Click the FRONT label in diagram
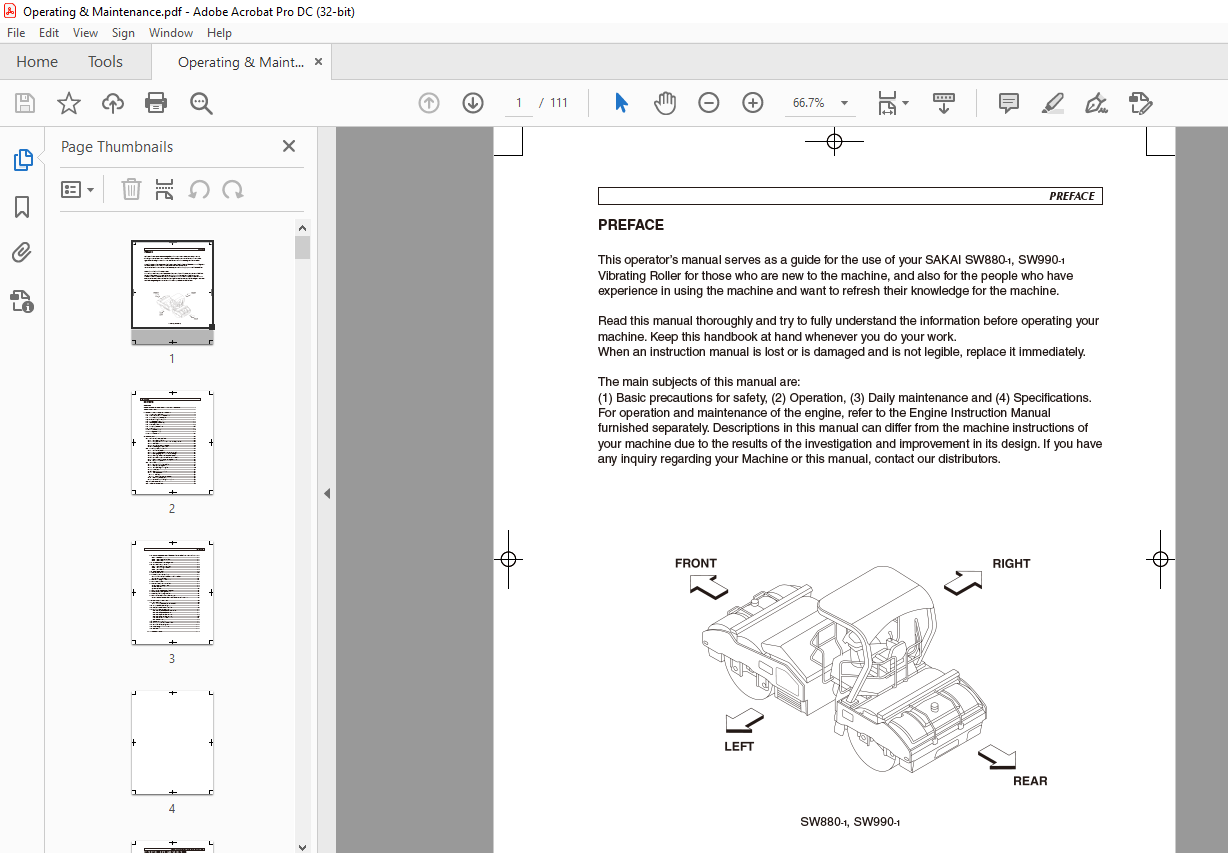This screenshot has width=1228, height=853. (696, 563)
